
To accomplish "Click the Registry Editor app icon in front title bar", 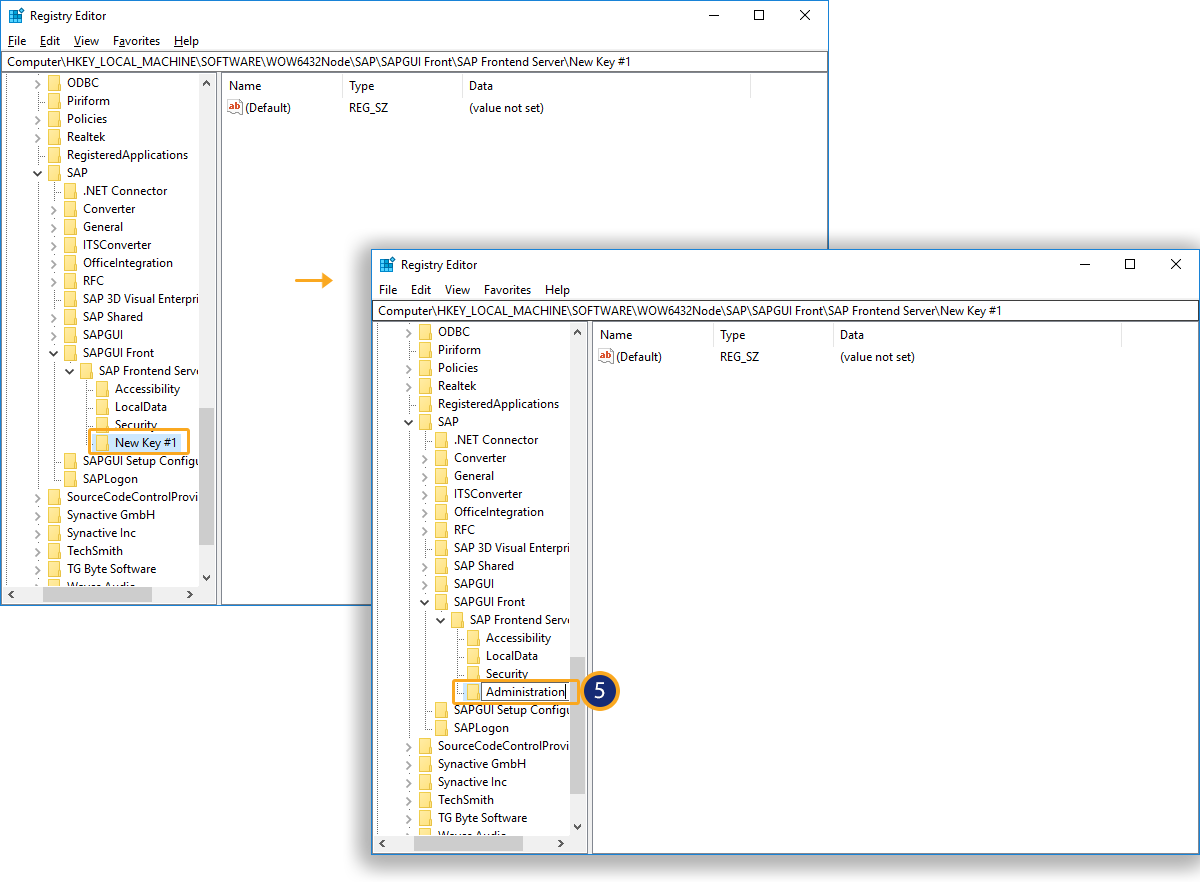I will [387, 265].
